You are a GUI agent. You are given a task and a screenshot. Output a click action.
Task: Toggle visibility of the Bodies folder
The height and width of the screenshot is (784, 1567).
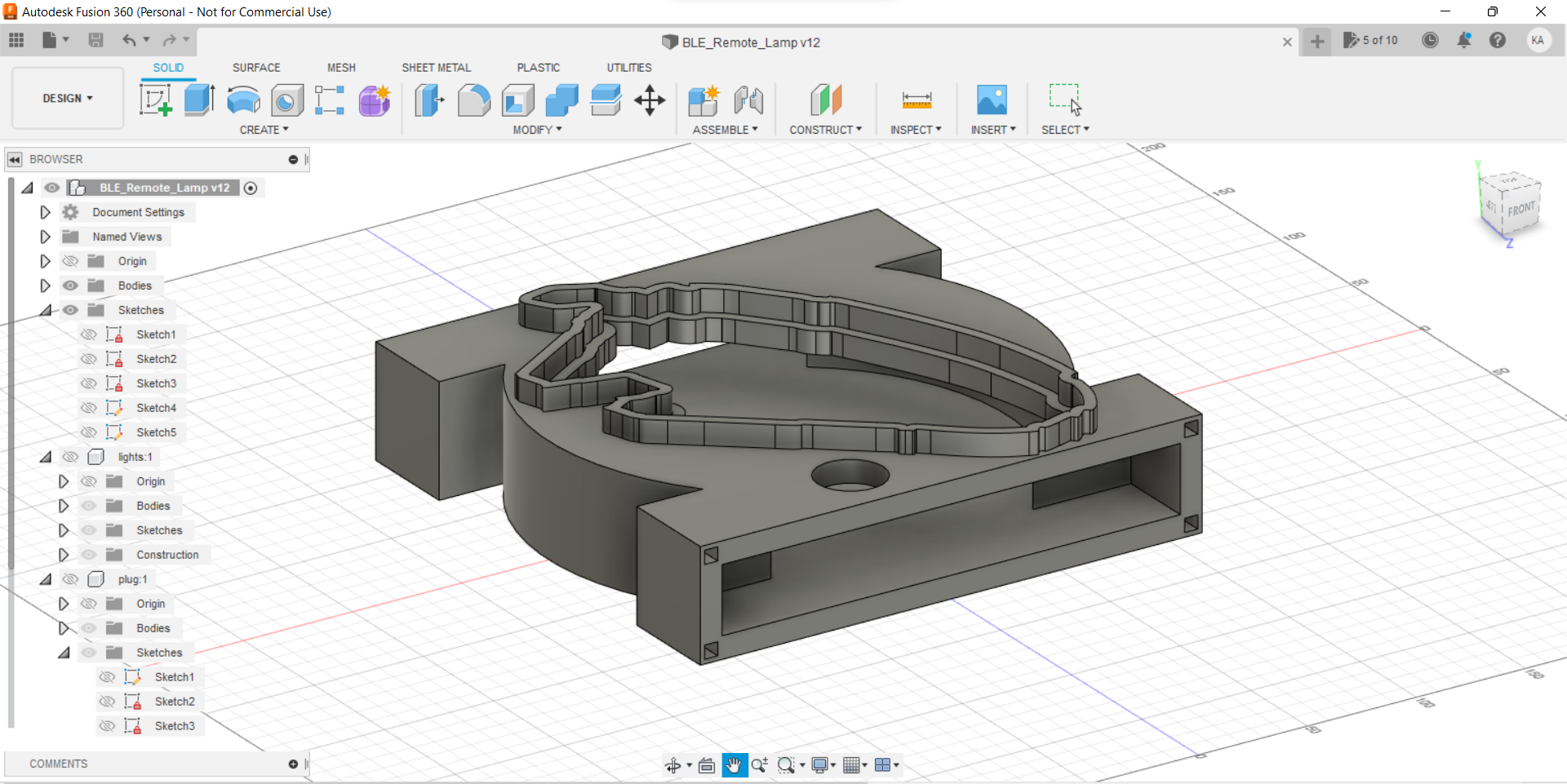click(71, 286)
